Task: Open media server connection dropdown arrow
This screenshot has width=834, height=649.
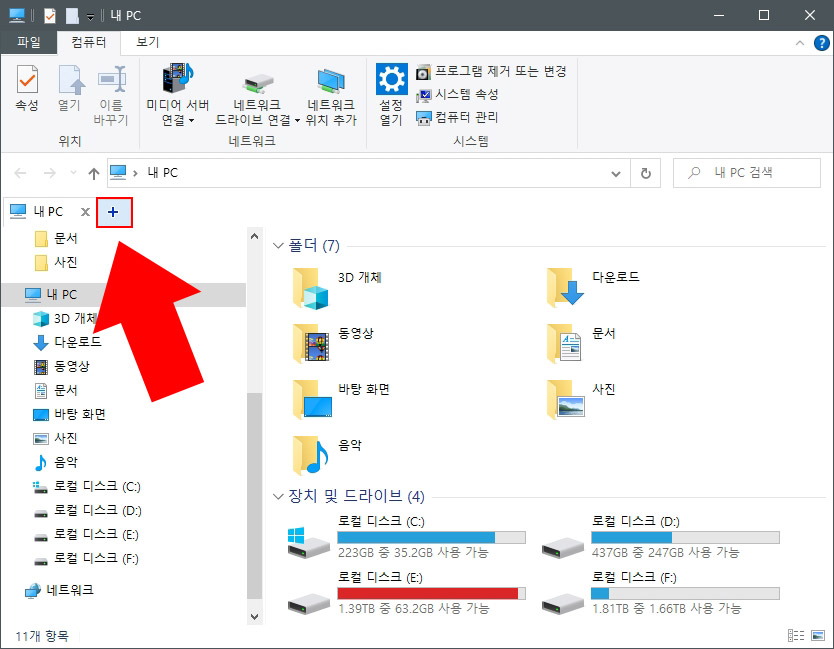Action: (191, 121)
